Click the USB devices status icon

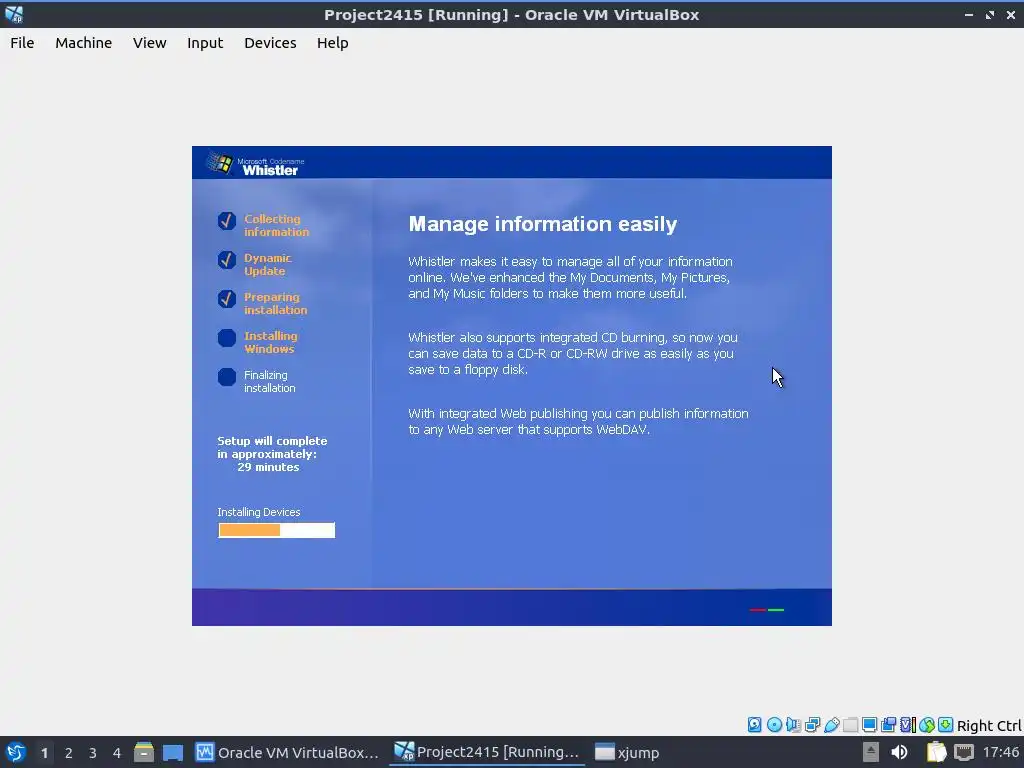(x=831, y=725)
